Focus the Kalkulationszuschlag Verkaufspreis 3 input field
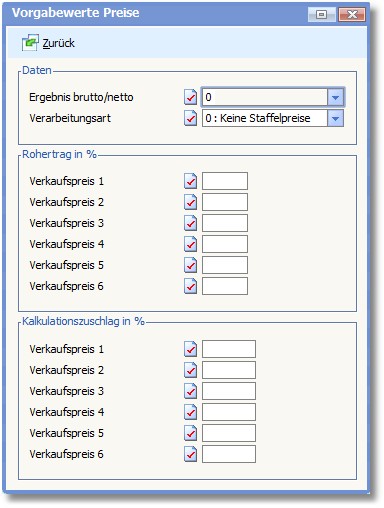Screen dimensions: 384x508 tap(229, 391)
